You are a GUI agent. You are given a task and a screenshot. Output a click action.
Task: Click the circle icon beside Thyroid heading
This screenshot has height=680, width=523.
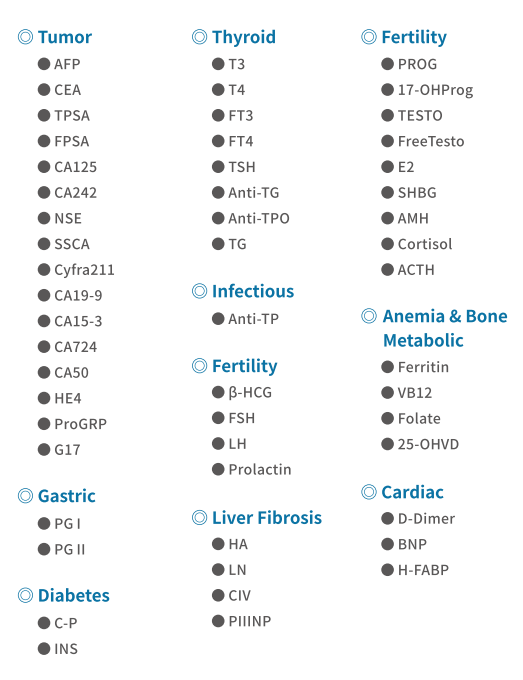(199, 37)
